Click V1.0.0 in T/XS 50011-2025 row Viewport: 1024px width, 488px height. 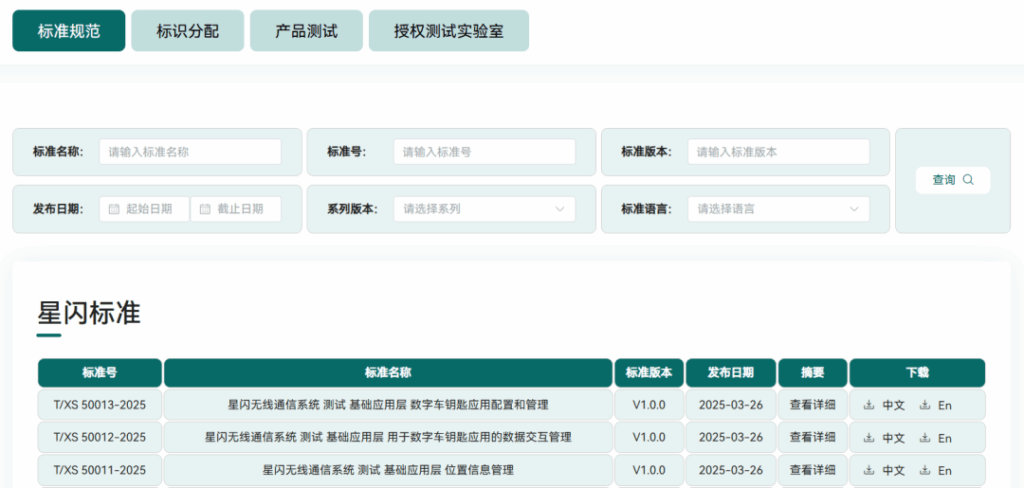pyautogui.click(x=649, y=470)
